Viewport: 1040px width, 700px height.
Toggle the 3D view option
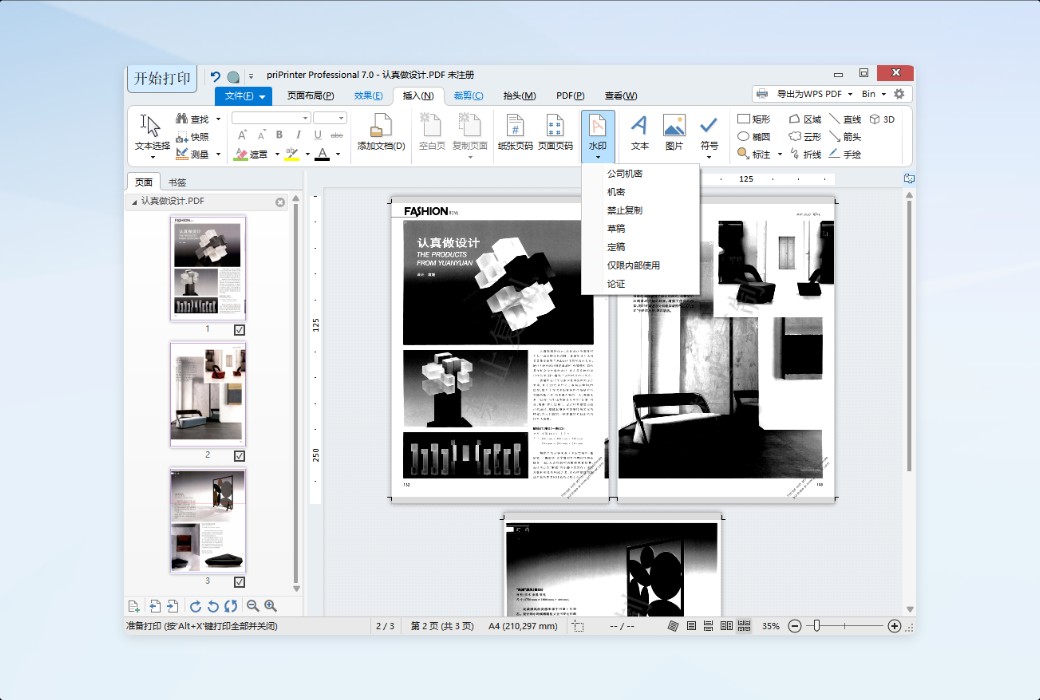coord(882,119)
